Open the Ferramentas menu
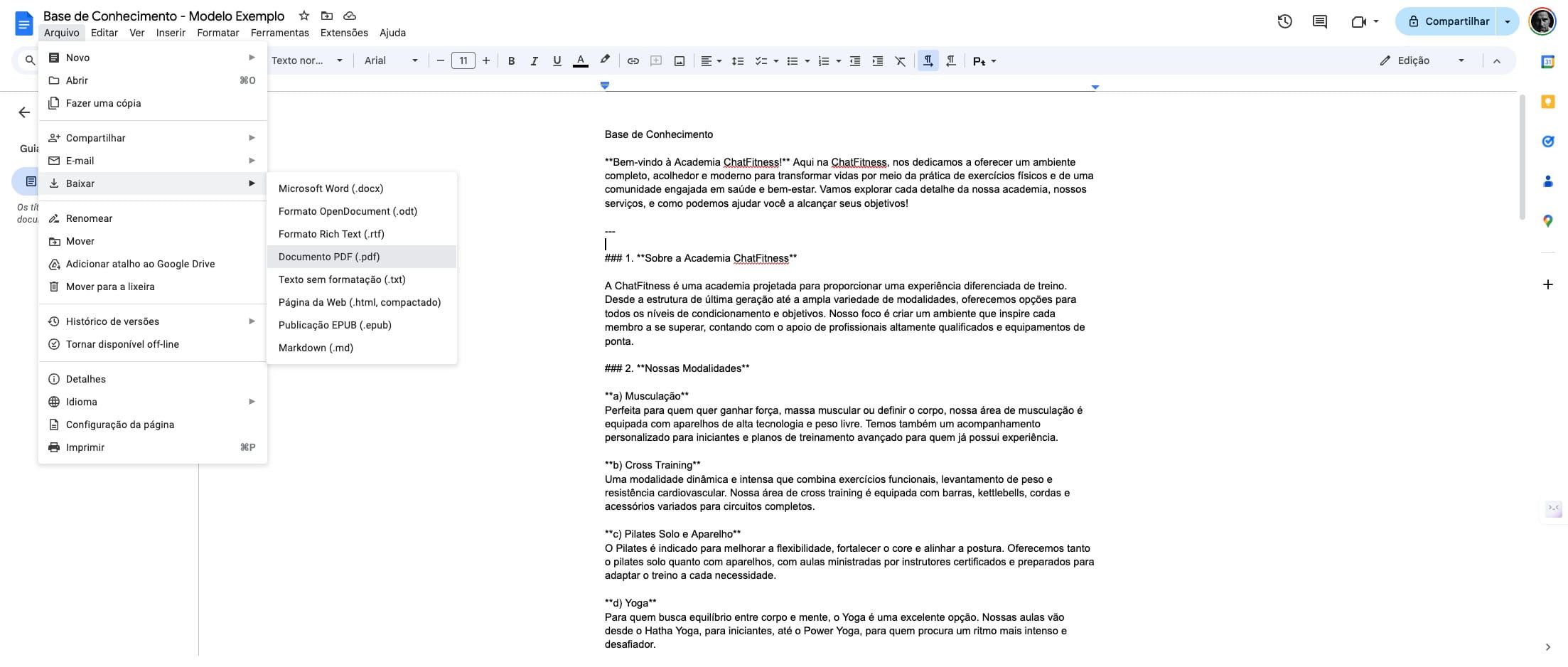Image resolution: width=1568 pixels, height=667 pixels. (280, 33)
